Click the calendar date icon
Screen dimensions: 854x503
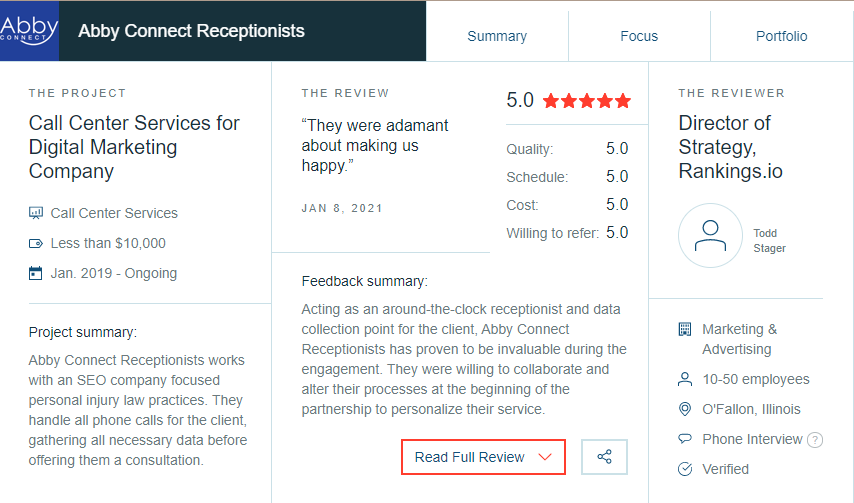pos(36,273)
